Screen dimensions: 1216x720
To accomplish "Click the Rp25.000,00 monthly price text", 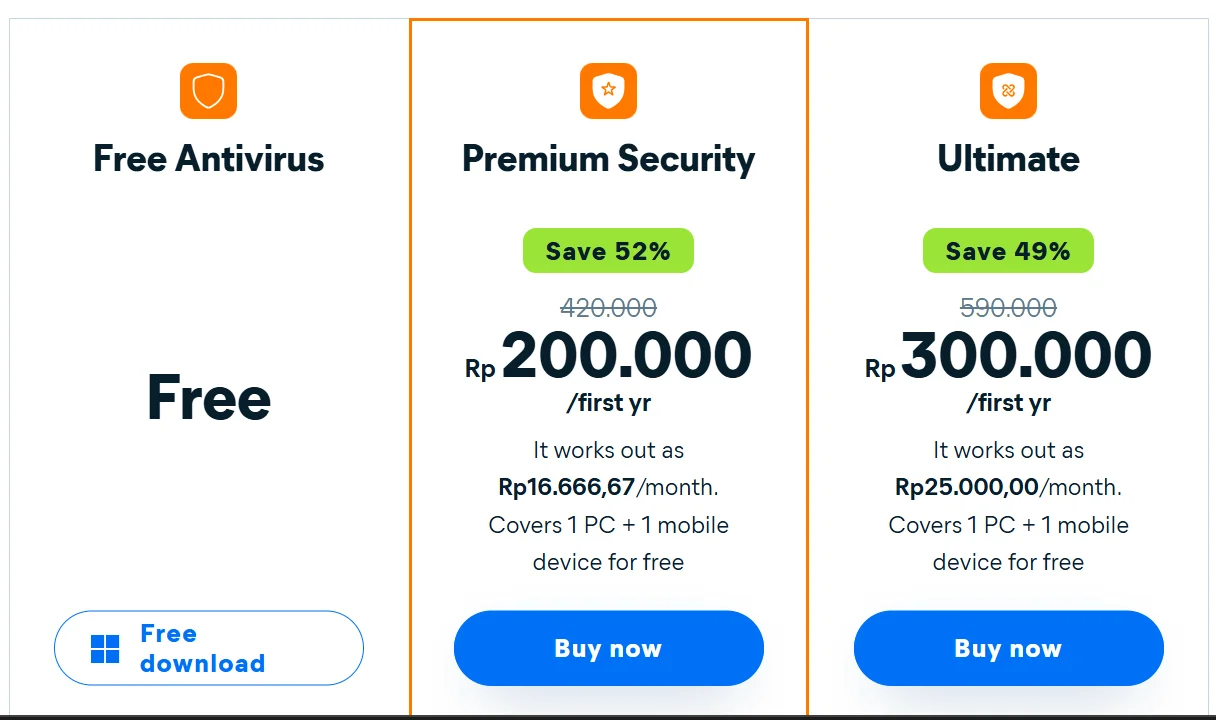I will pos(967,488).
